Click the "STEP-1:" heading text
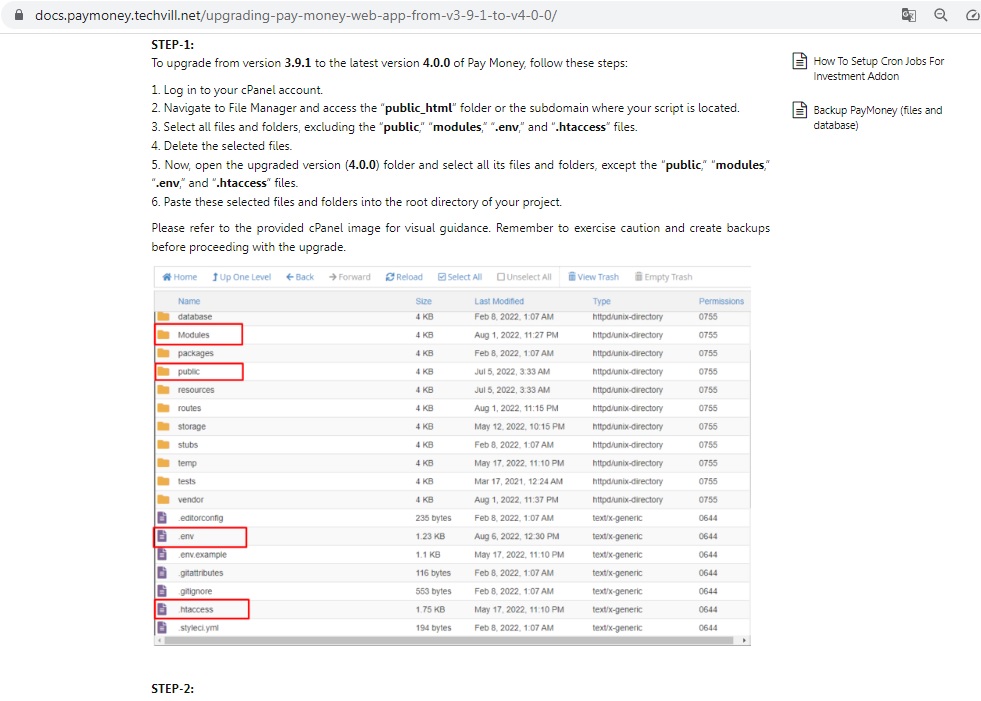 (x=173, y=44)
